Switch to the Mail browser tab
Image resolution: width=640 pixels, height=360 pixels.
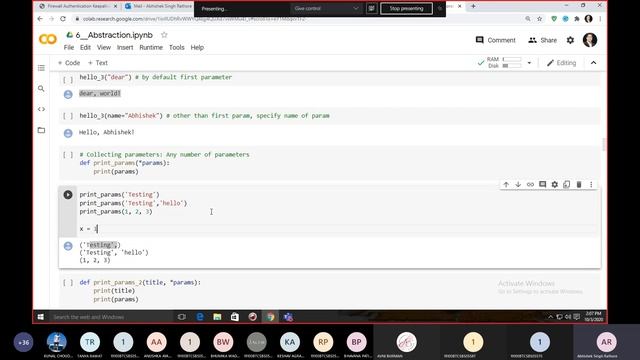[159, 6]
